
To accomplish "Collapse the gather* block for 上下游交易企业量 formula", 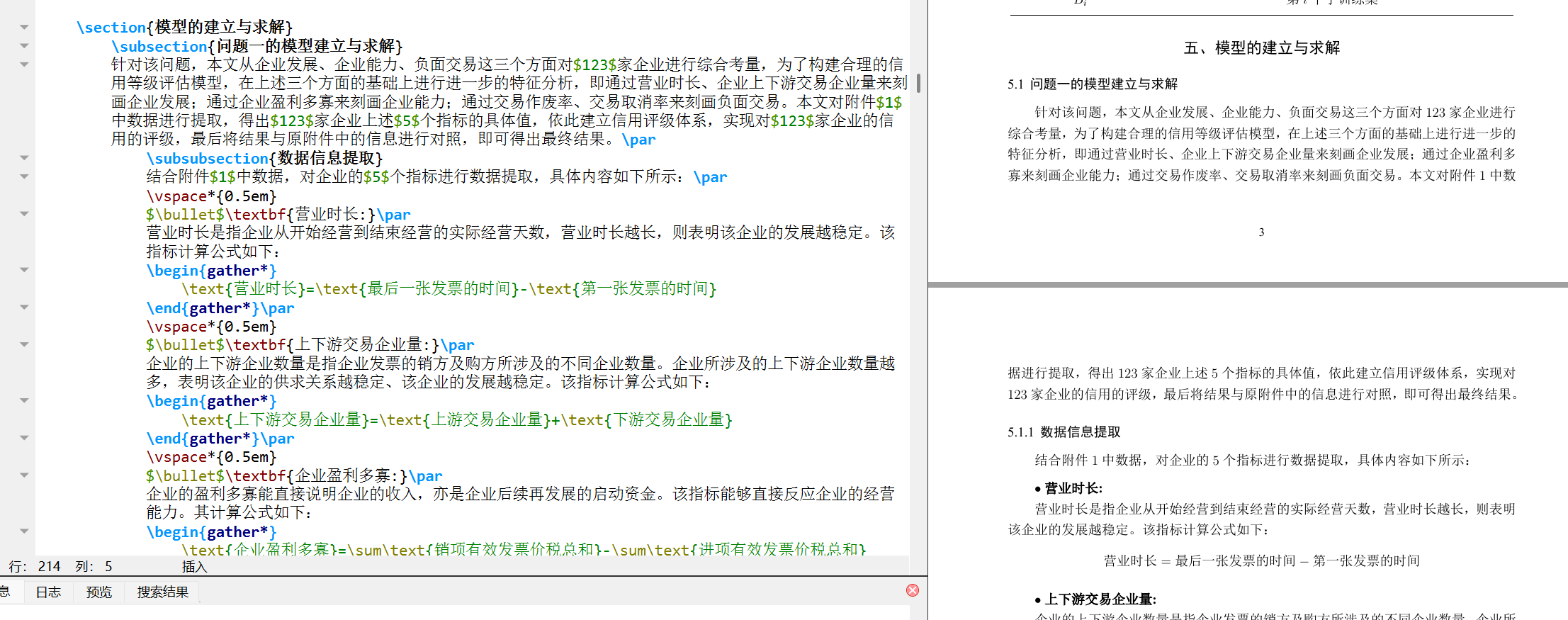I will 24,401.
